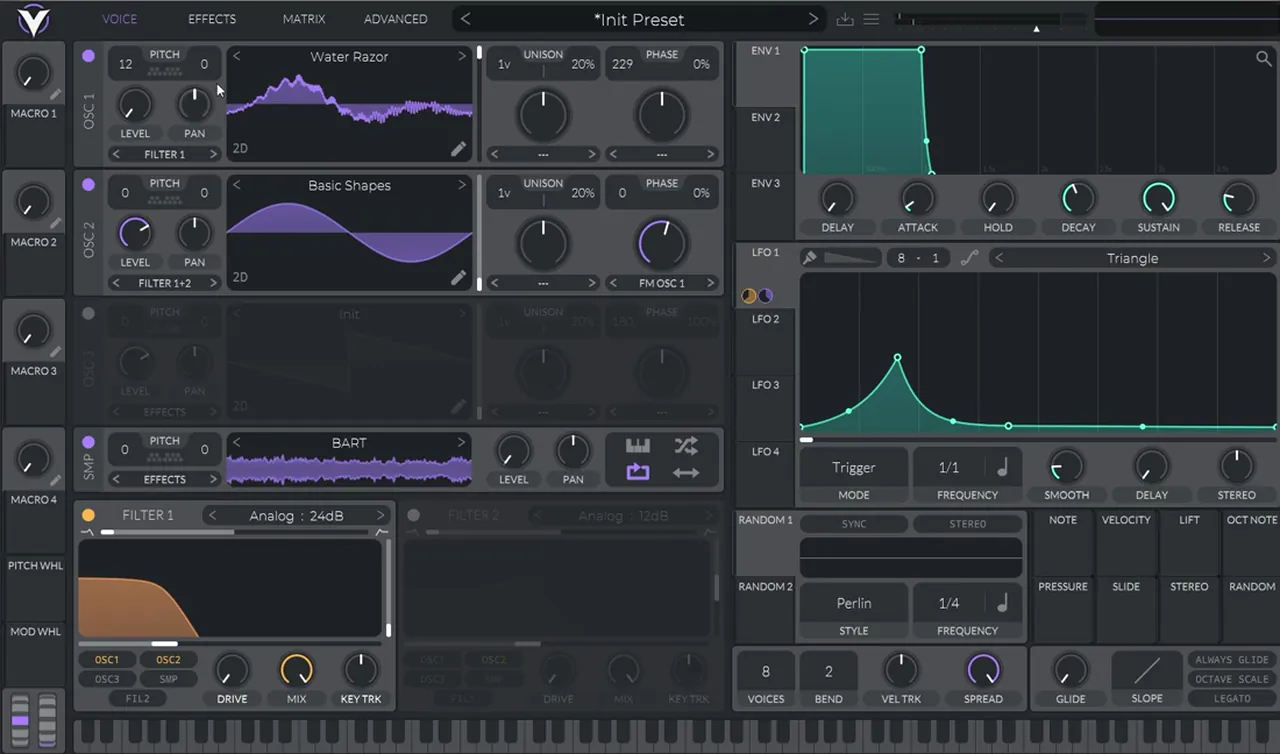The image size is (1280, 754).
Task: Click the Filter 1 MIX knob
Action: point(297,670)
